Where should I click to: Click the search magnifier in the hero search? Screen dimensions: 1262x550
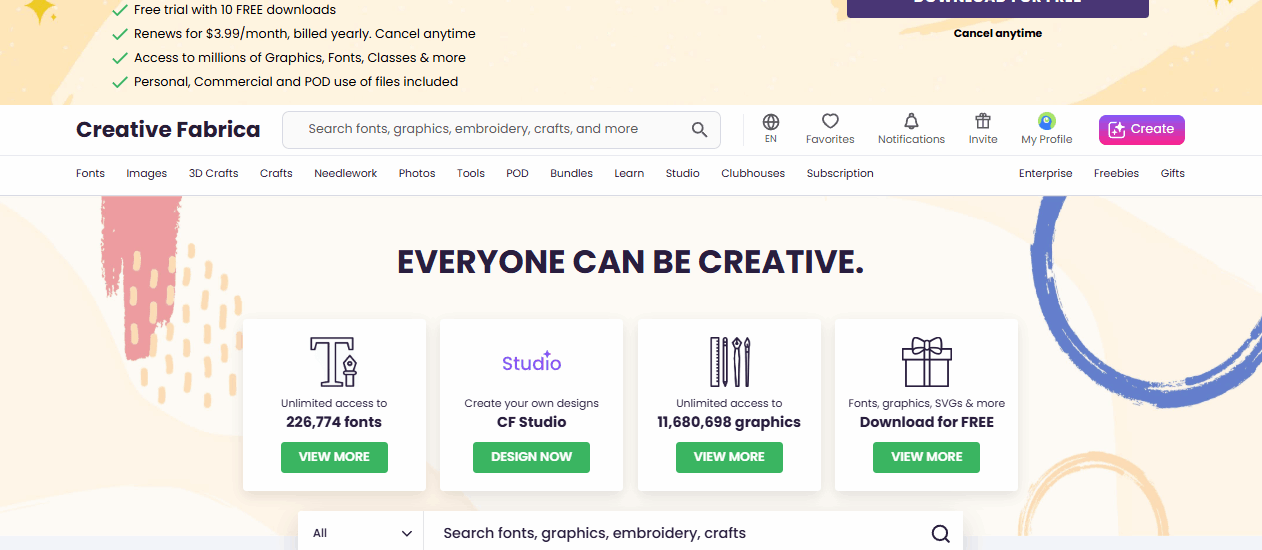(x=940, y=534)
